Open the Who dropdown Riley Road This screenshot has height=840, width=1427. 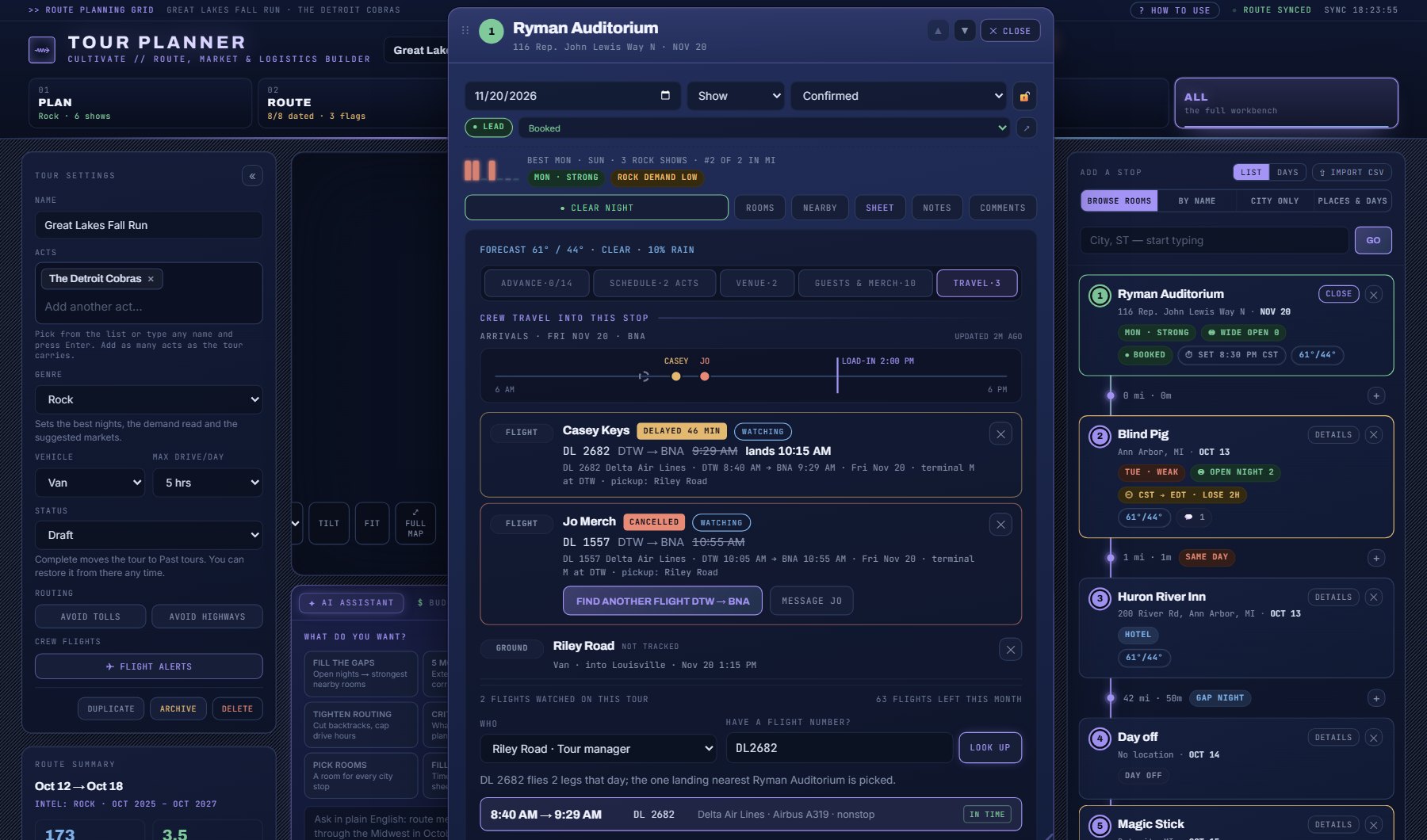pyautogui.click(x=599, y=749)
